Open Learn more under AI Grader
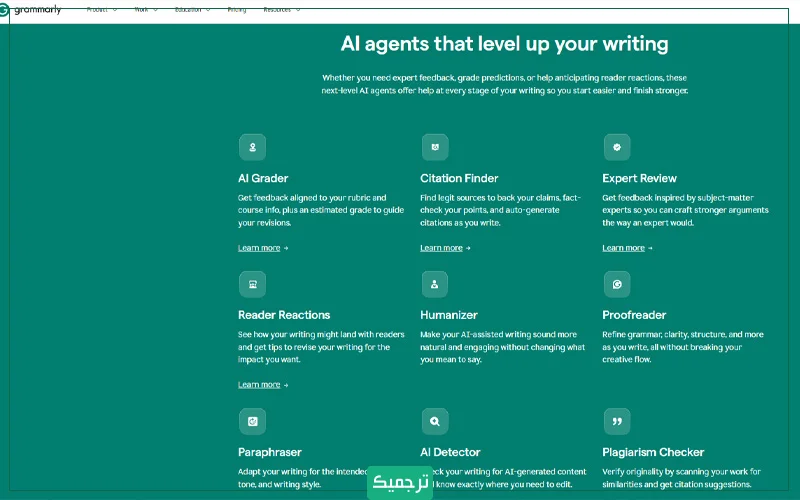The image size is (800, 500). (262, 248)
